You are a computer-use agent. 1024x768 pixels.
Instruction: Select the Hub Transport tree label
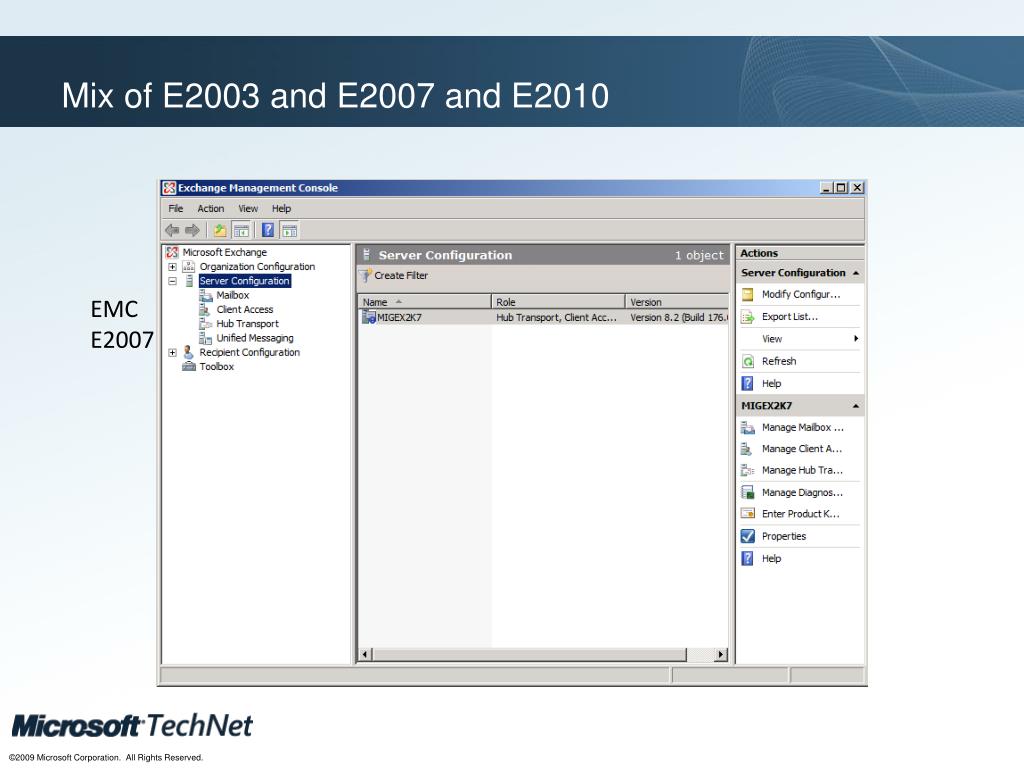pyautogui.click(x=248, y=324)
